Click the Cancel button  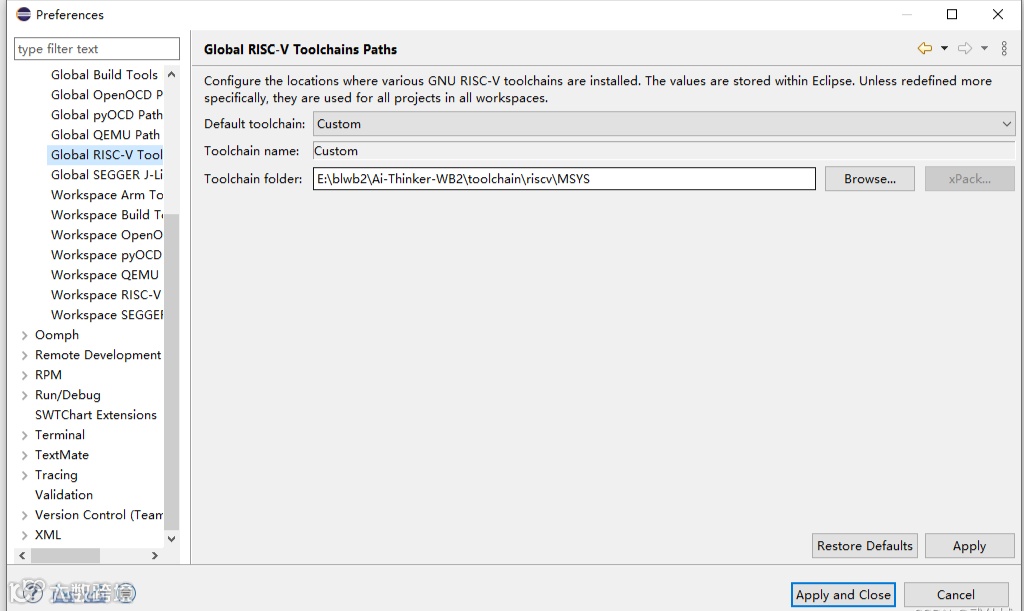click(956, 595)
